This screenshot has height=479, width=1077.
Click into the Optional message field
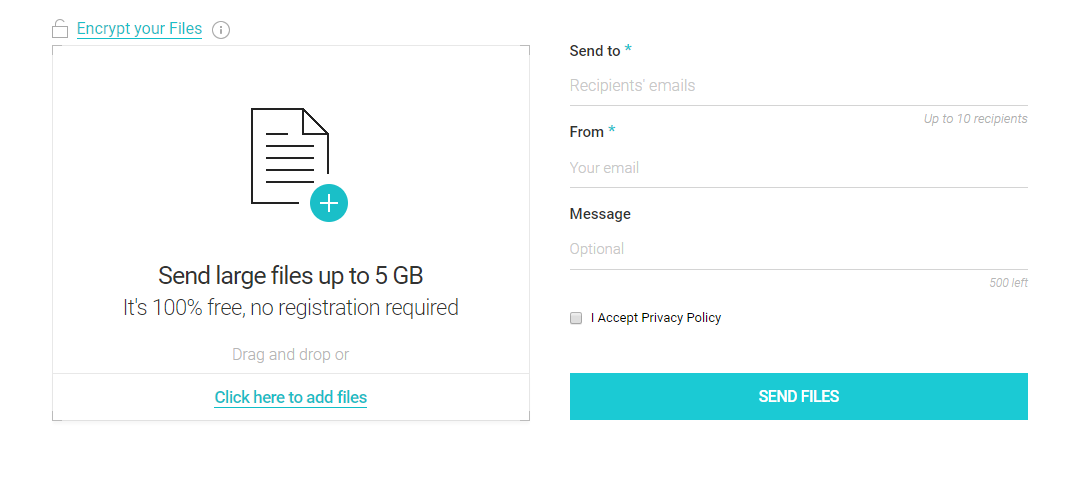(x=799, y=249)
